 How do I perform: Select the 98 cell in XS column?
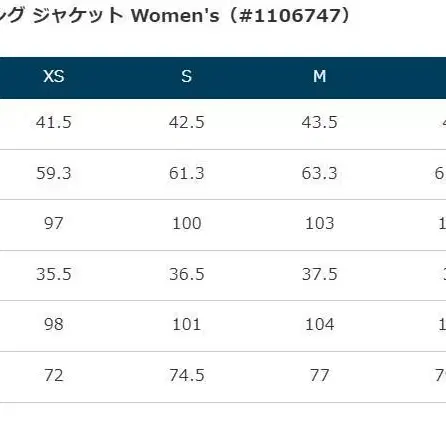click(x=54, y=324)
